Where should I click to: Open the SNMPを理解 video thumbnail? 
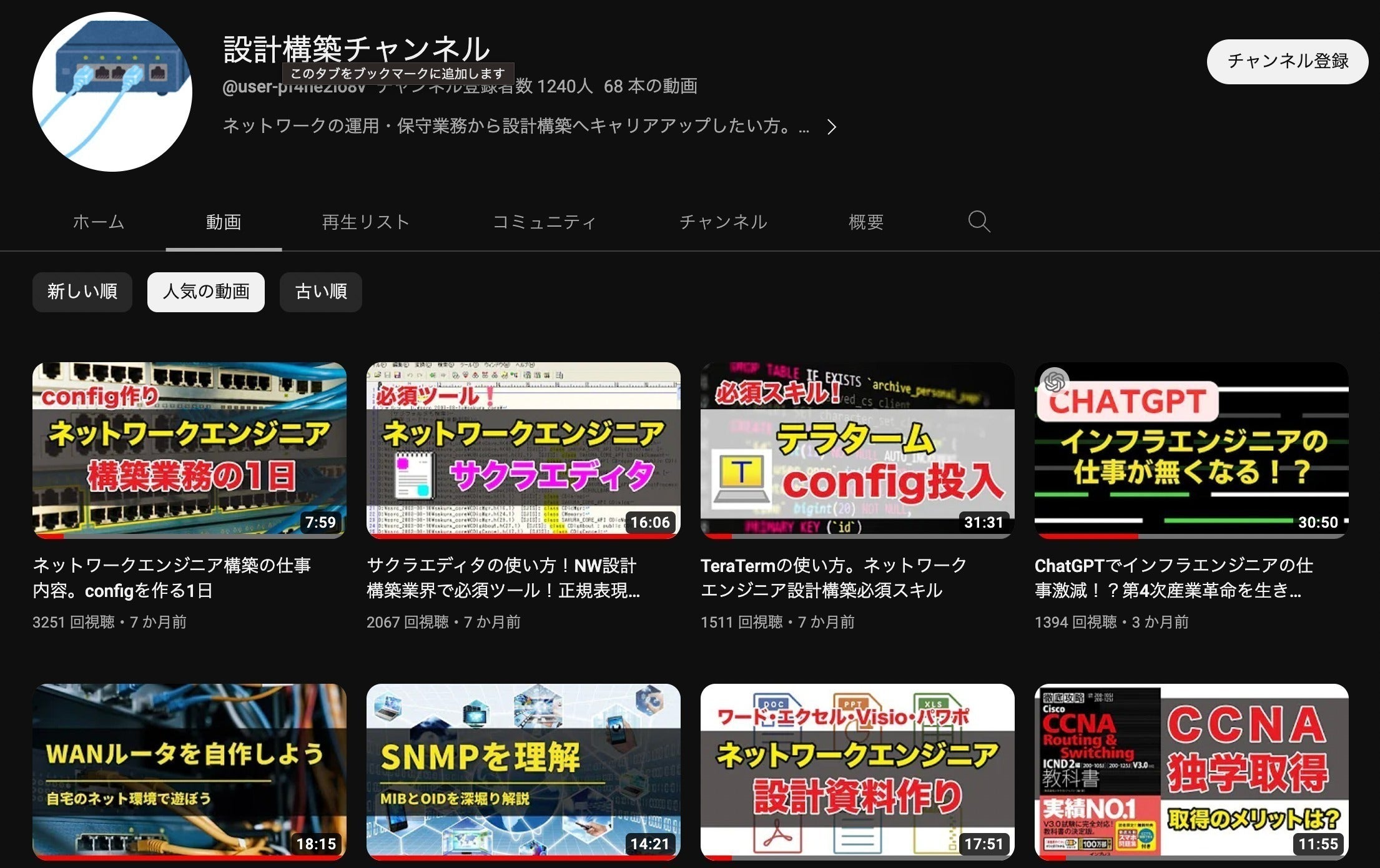coord(523,771)
